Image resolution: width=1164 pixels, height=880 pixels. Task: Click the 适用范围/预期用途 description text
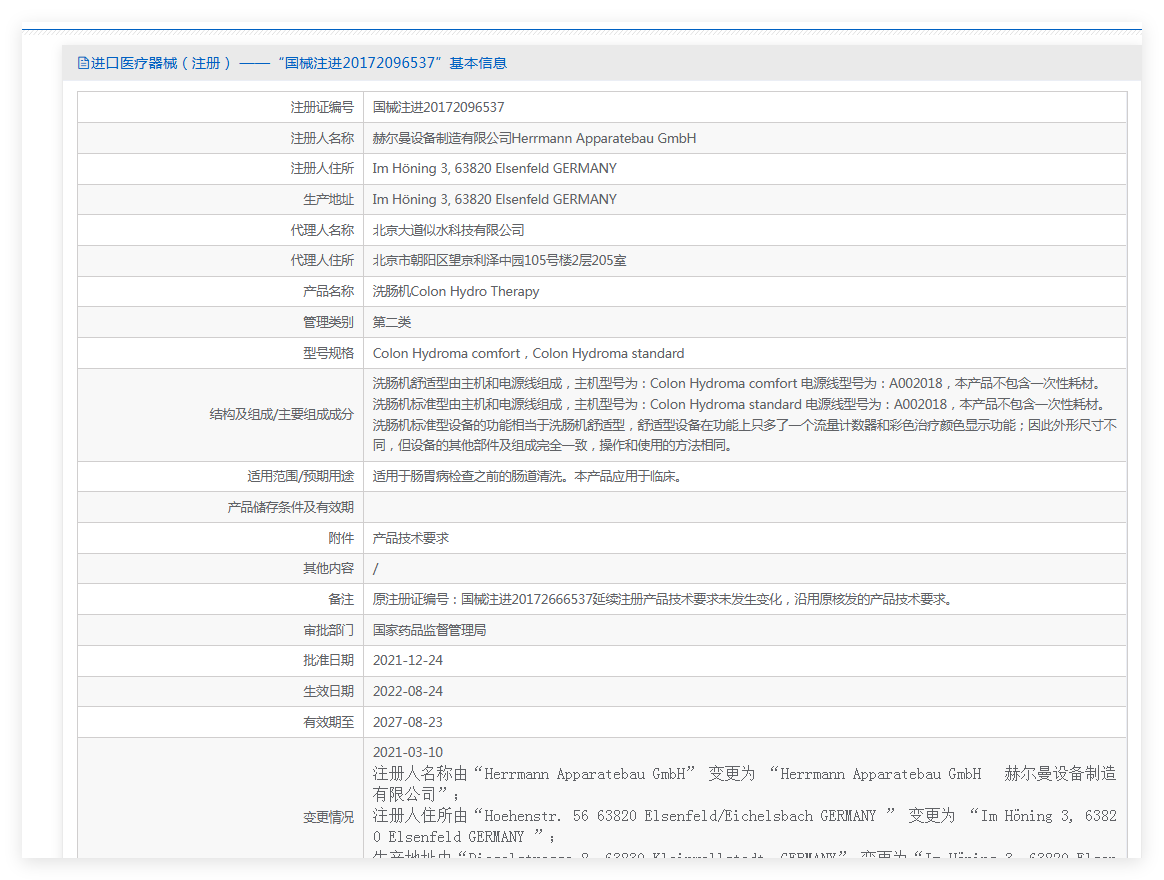(x=527, y=477)
